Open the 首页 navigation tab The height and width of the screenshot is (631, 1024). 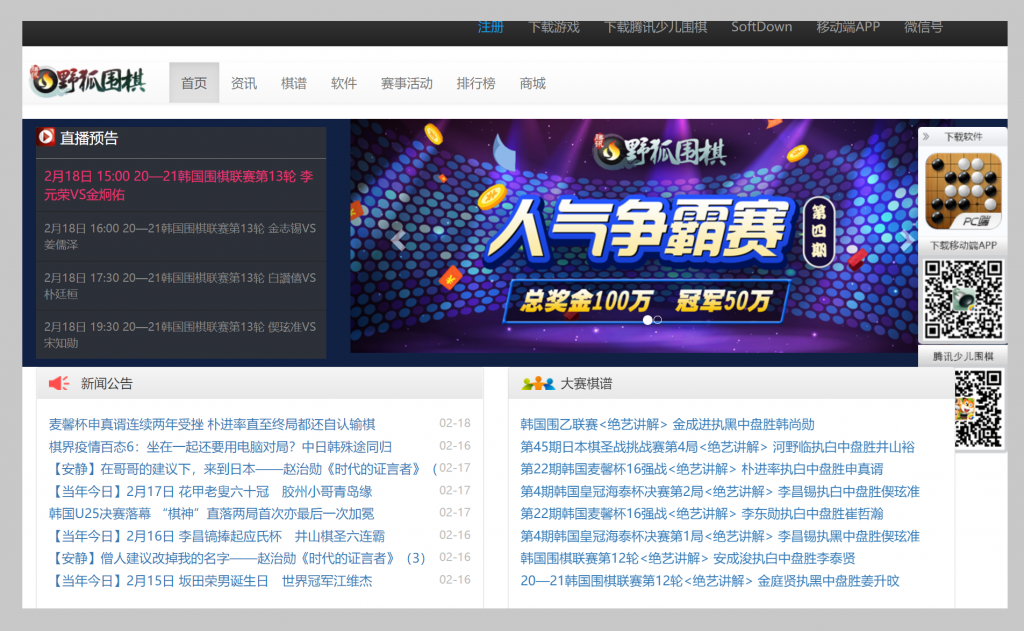coord(194,83)
